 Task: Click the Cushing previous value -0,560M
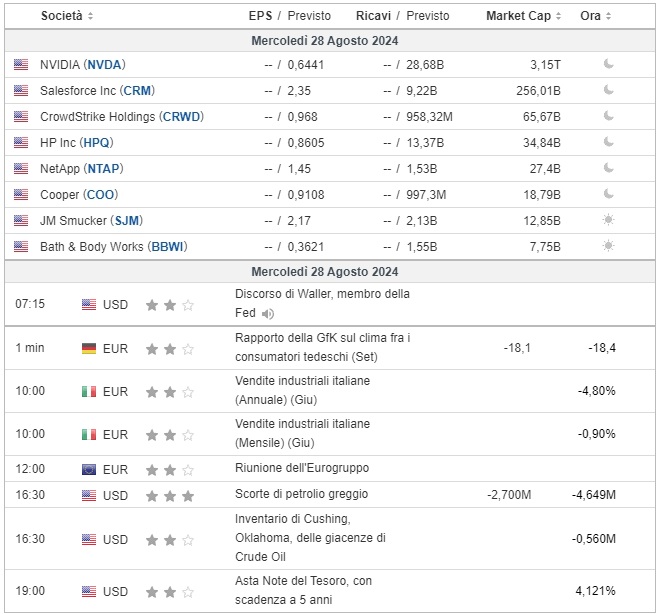pos(594,539)
